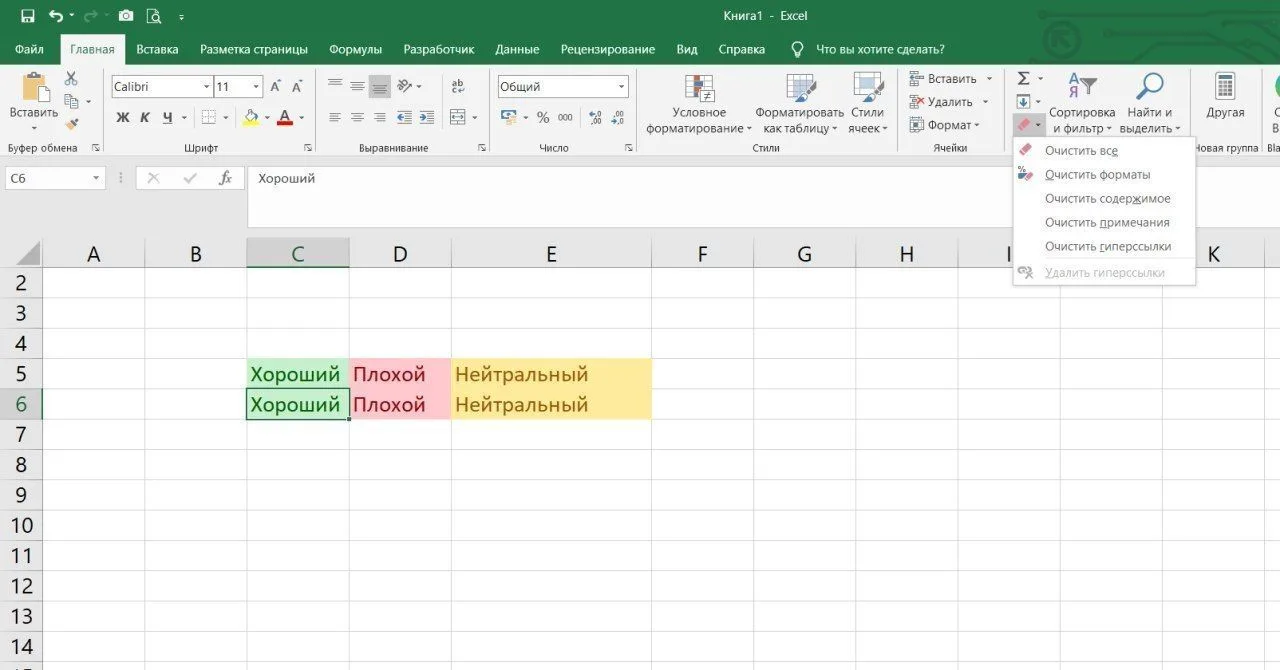Viewport: 1280px width, 670px height.
Task: Open the font size 11 dropdown
Action: 256,87
